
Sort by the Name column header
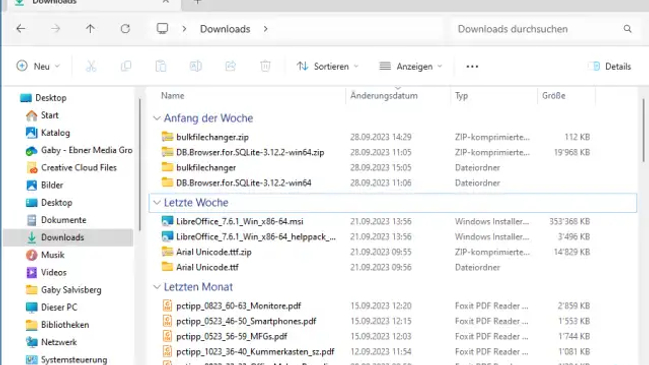pos(173,96)
